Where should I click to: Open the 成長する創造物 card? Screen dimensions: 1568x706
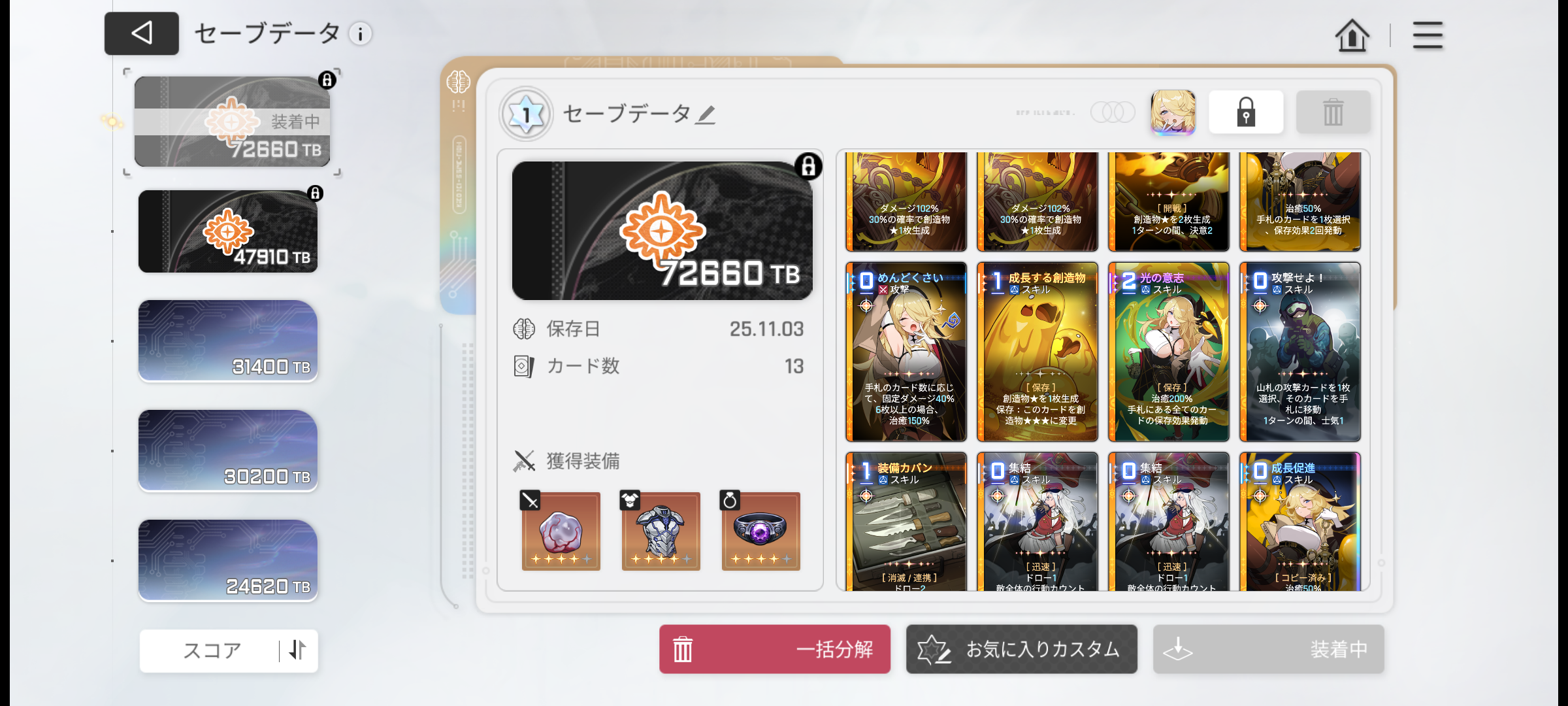(x=1037, y=352)
